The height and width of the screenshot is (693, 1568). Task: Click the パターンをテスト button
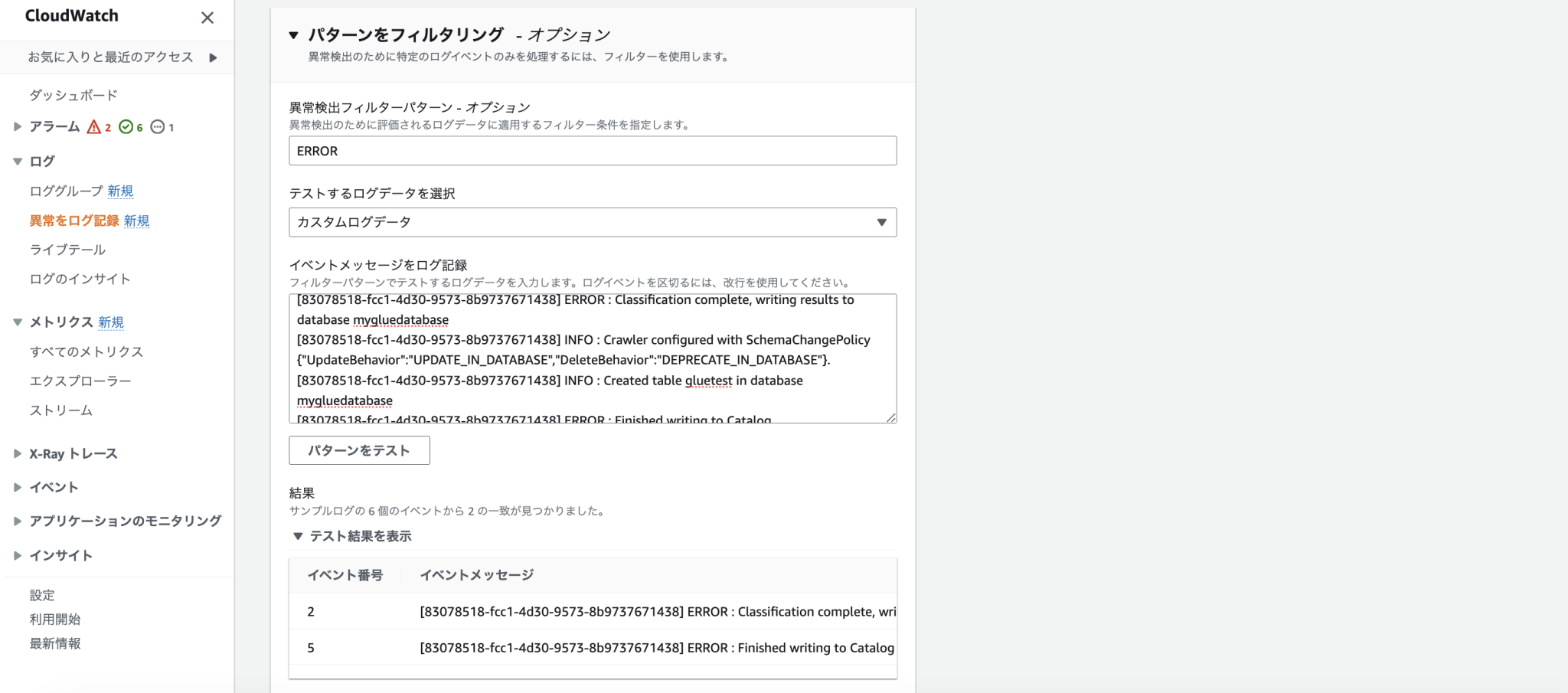coord(358,450)
